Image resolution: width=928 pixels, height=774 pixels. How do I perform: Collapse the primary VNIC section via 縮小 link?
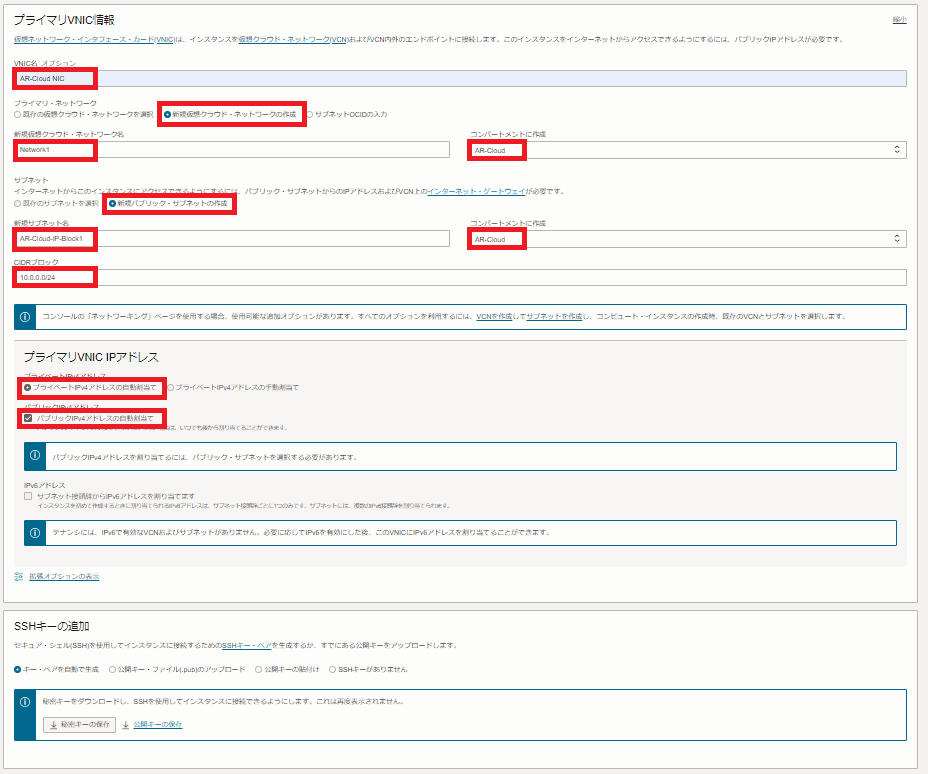click(899, 19)
